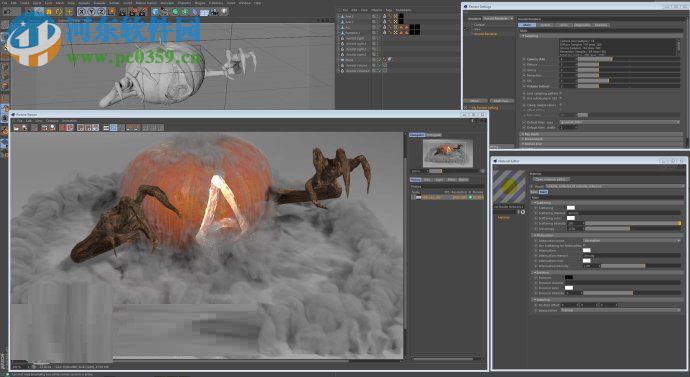Image resolution: width=690 pixels, height=377 pixels.
Task: Click the Scattering channel text field
Action: [x=624, y=213]
